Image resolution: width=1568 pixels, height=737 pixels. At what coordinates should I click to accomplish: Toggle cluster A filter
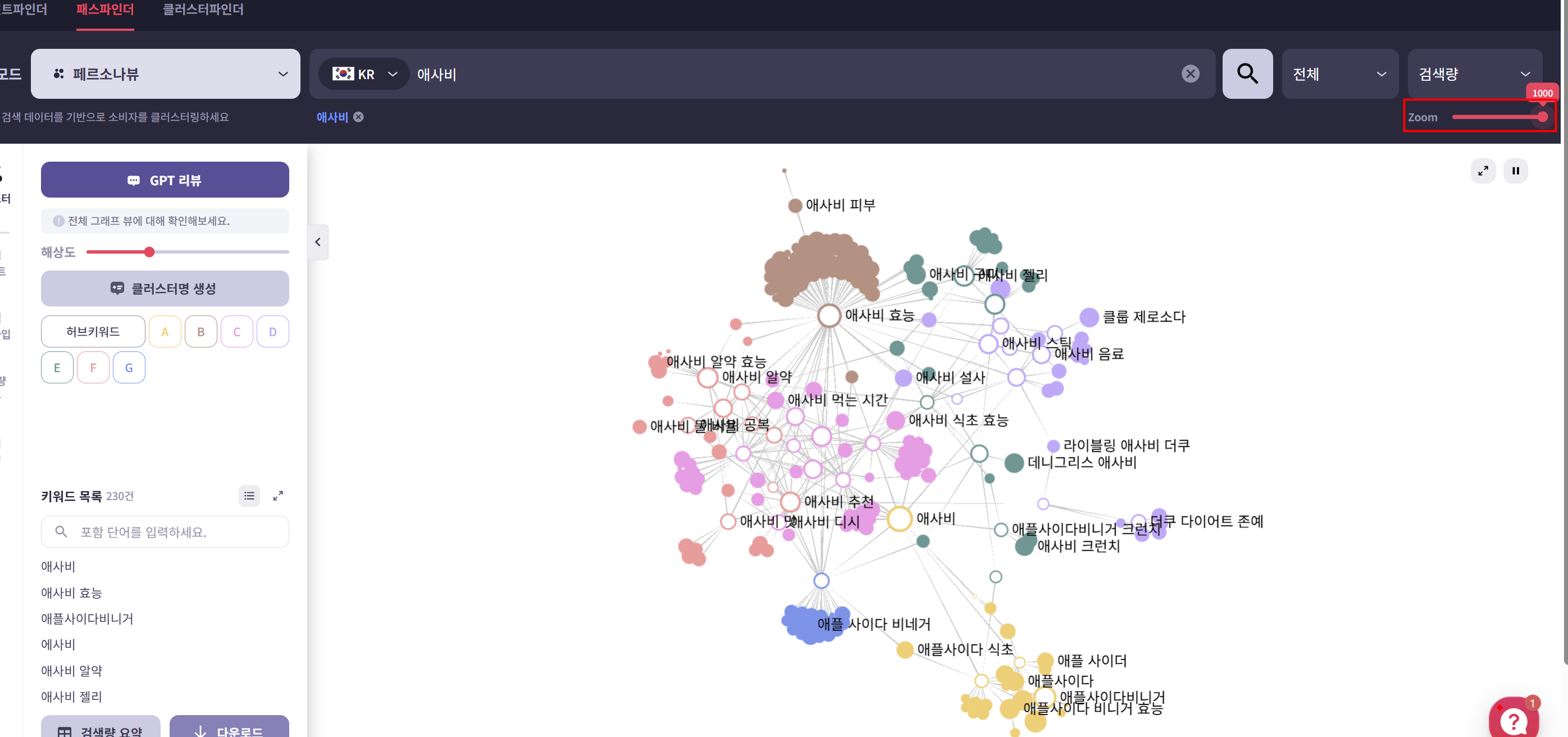(165, 332)
